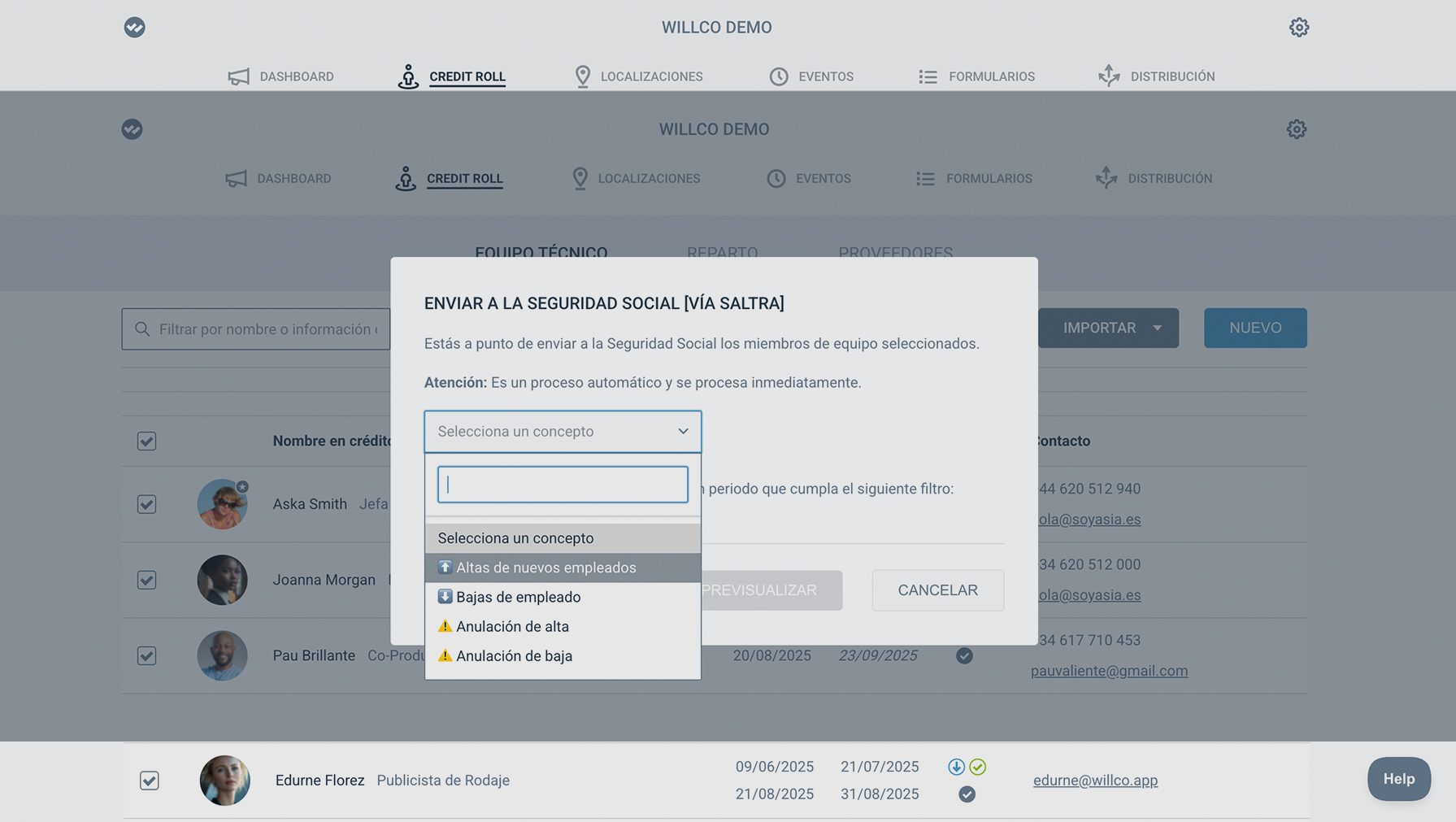Select 'Bajas de empleado' from list
The width and height of the screenshot is (1456, 822).
tap(518, 597)
